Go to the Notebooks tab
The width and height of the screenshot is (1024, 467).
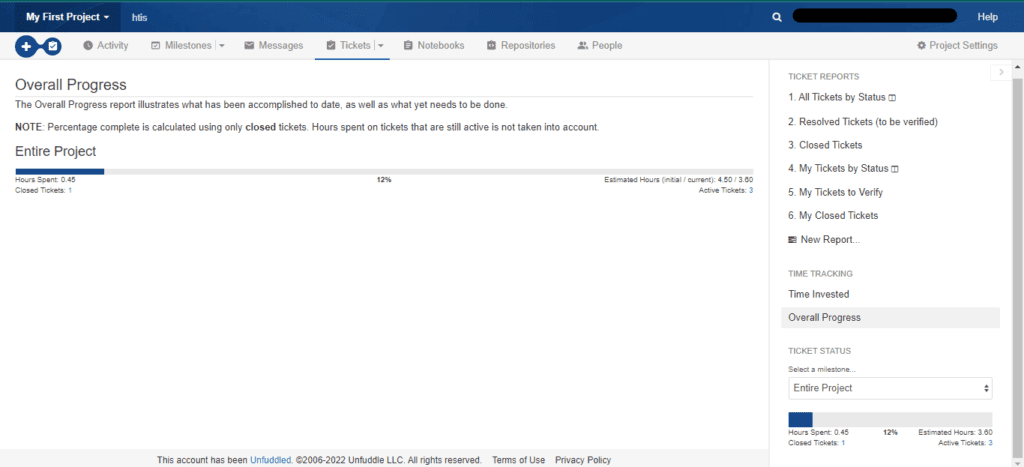pos(434,46)
